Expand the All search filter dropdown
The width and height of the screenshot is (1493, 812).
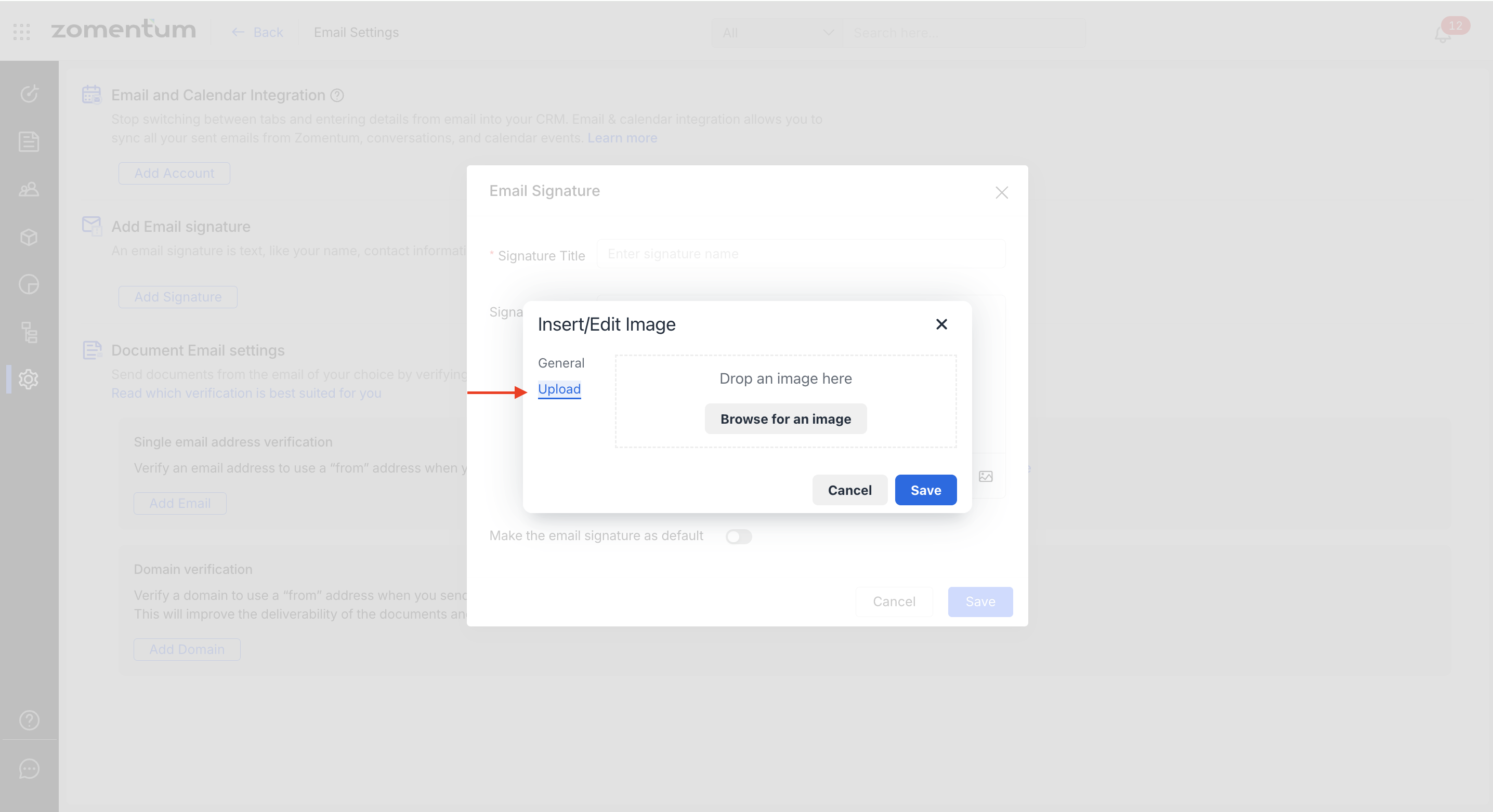(777, 33)
